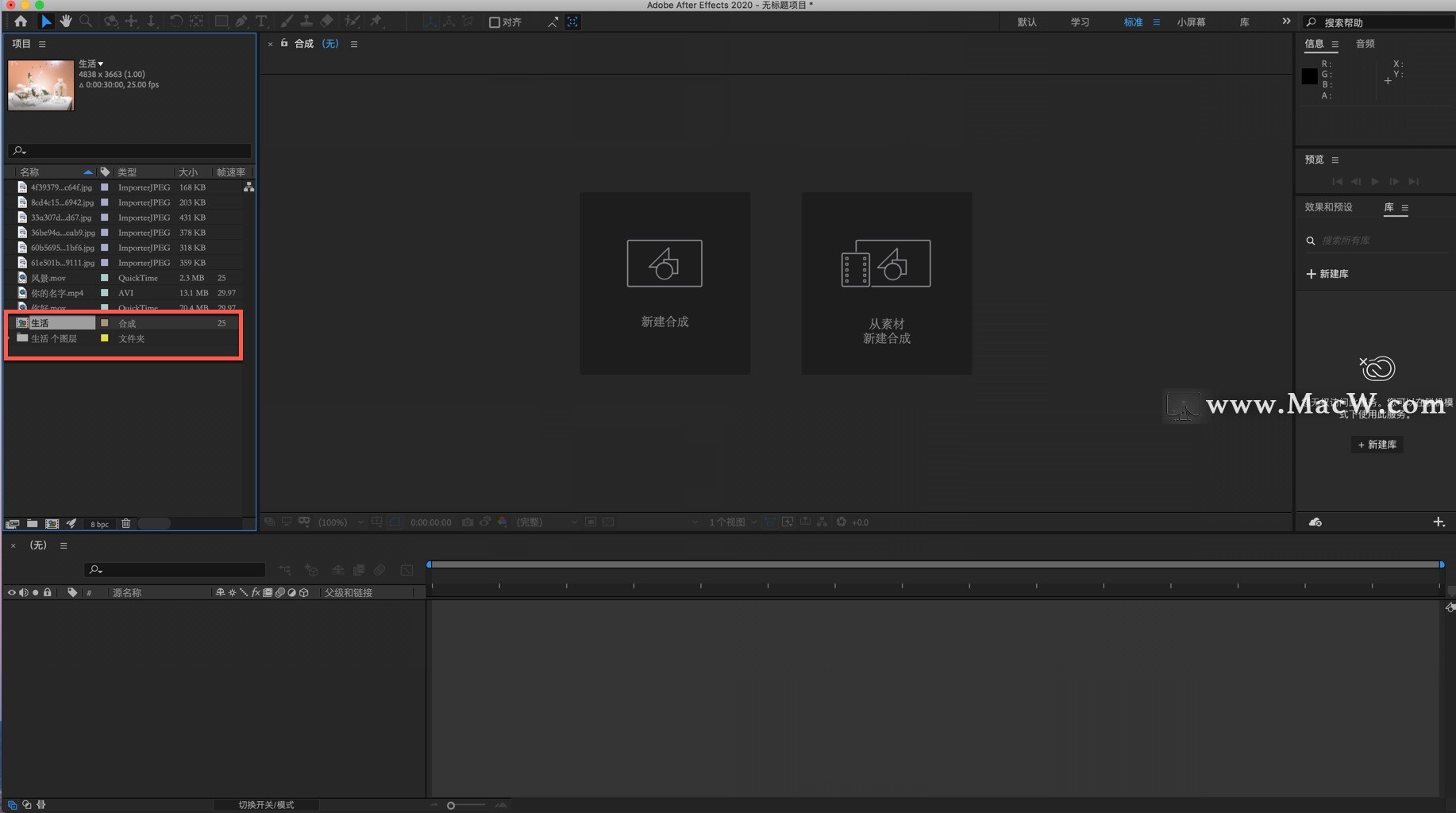Expand the hidden workspaces chevron
1456x813 pixels.
[x=1286, y=21]
